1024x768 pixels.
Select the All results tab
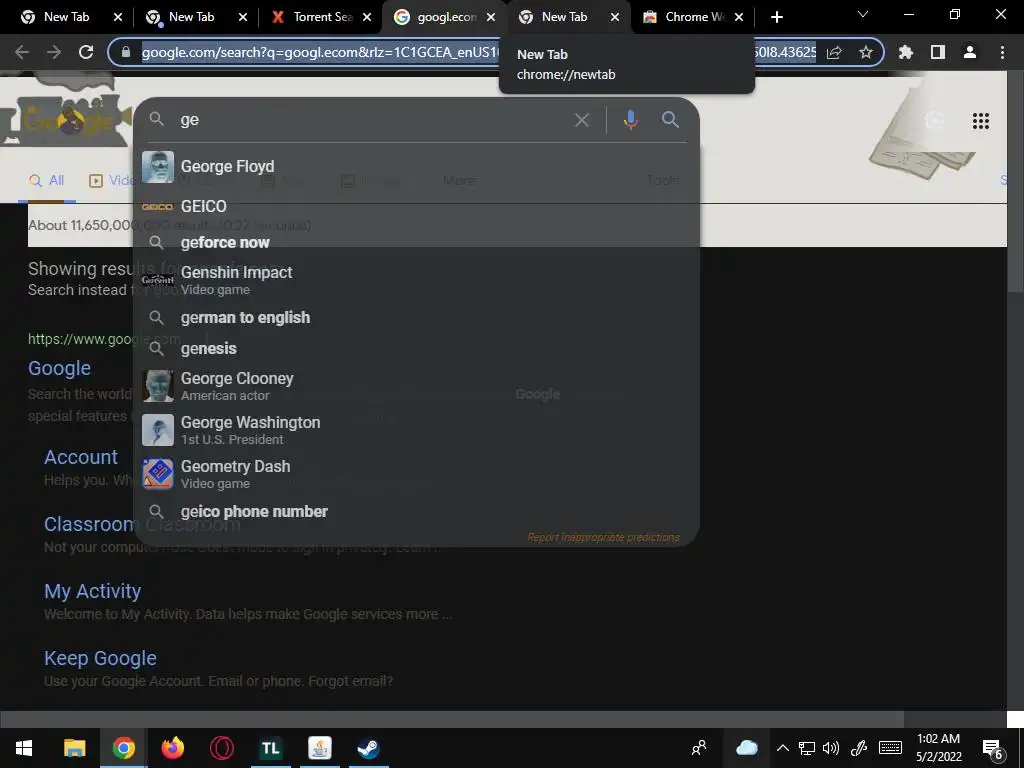tap(47, 180)
